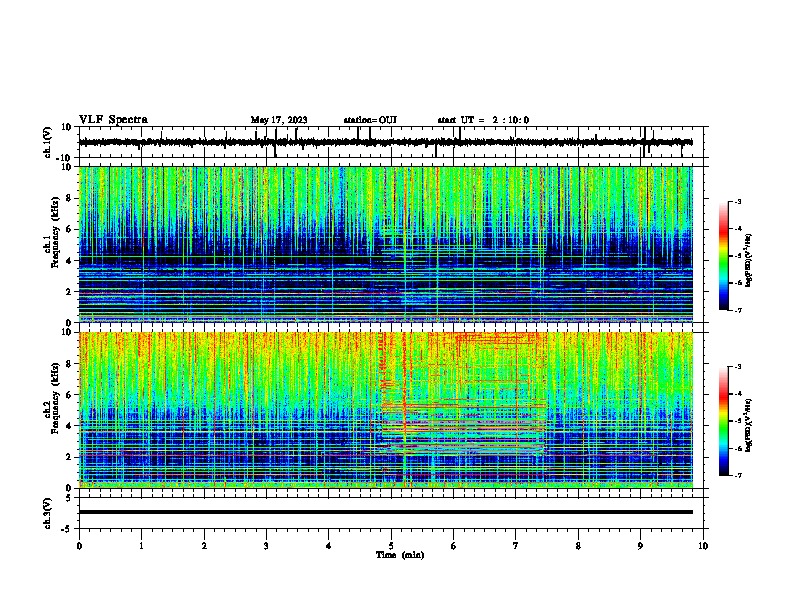Click the flat ch.3 voltage trace line

pos(385,512)
